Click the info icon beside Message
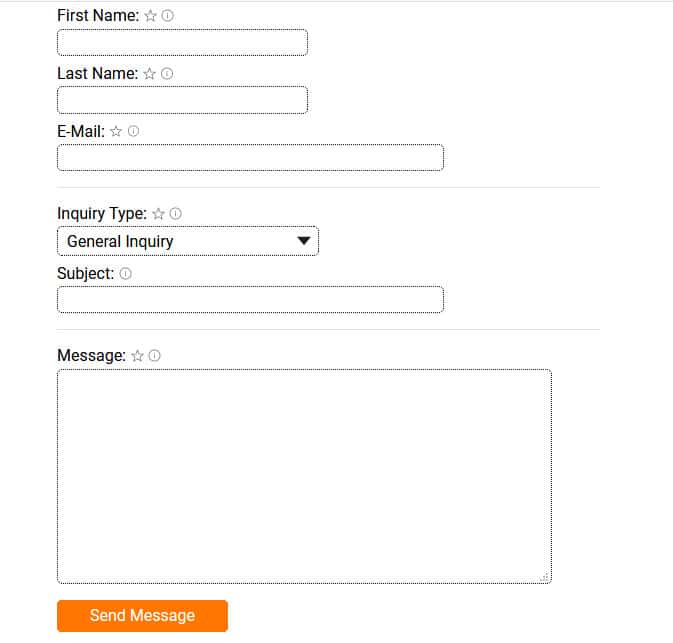Screen dimensions: 673x643 (155, 355)
